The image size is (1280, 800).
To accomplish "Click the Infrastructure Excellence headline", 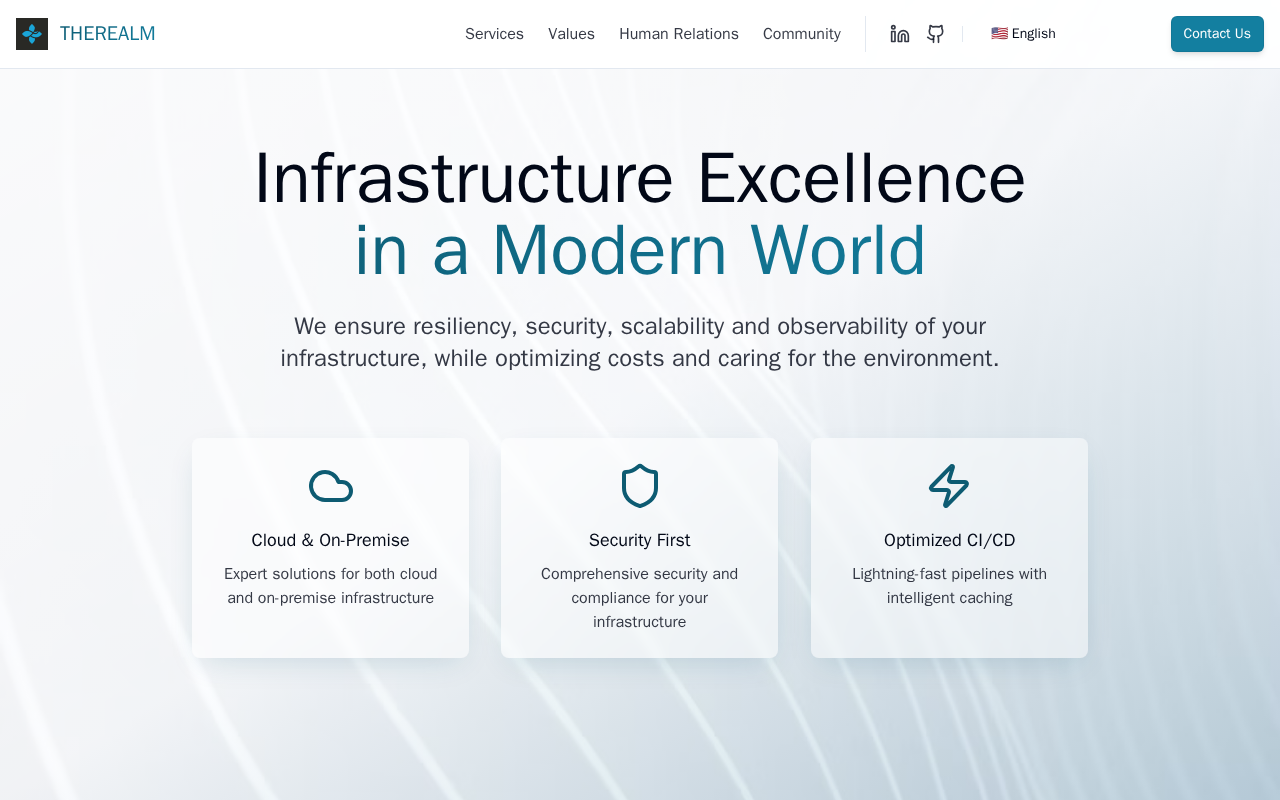I will (640, 178).
